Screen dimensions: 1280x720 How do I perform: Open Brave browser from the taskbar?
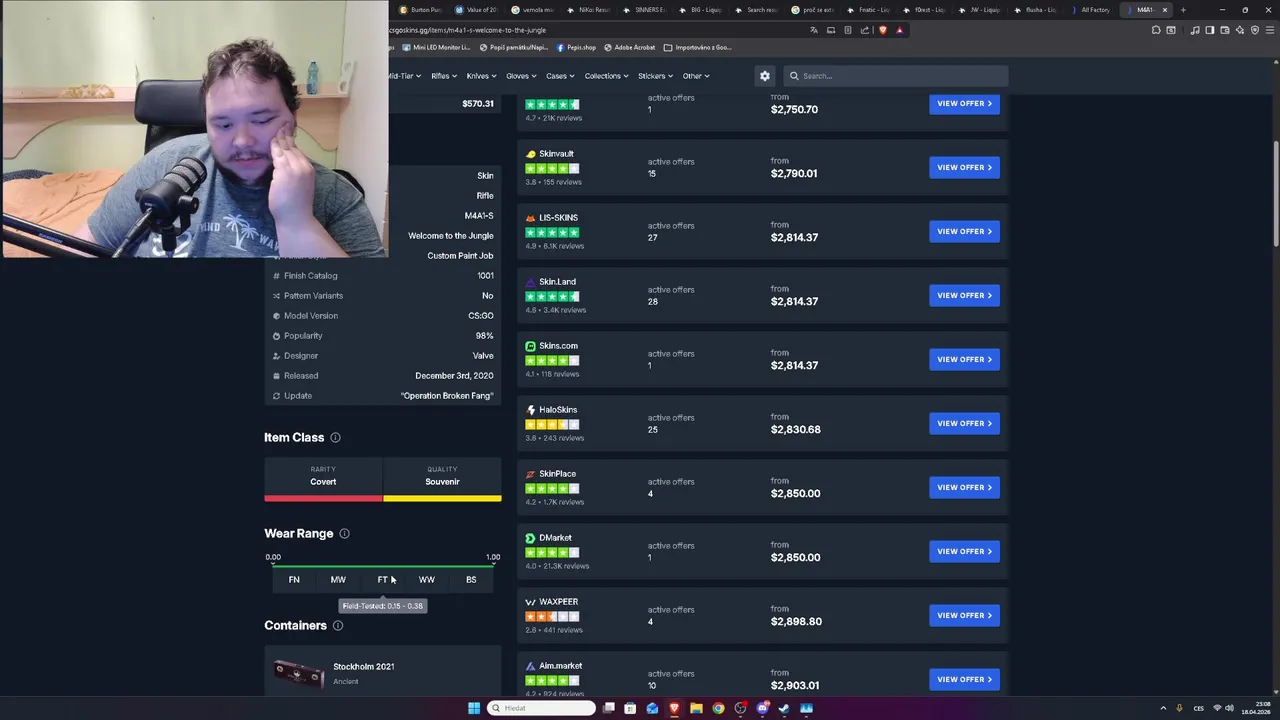pos(674,708)
